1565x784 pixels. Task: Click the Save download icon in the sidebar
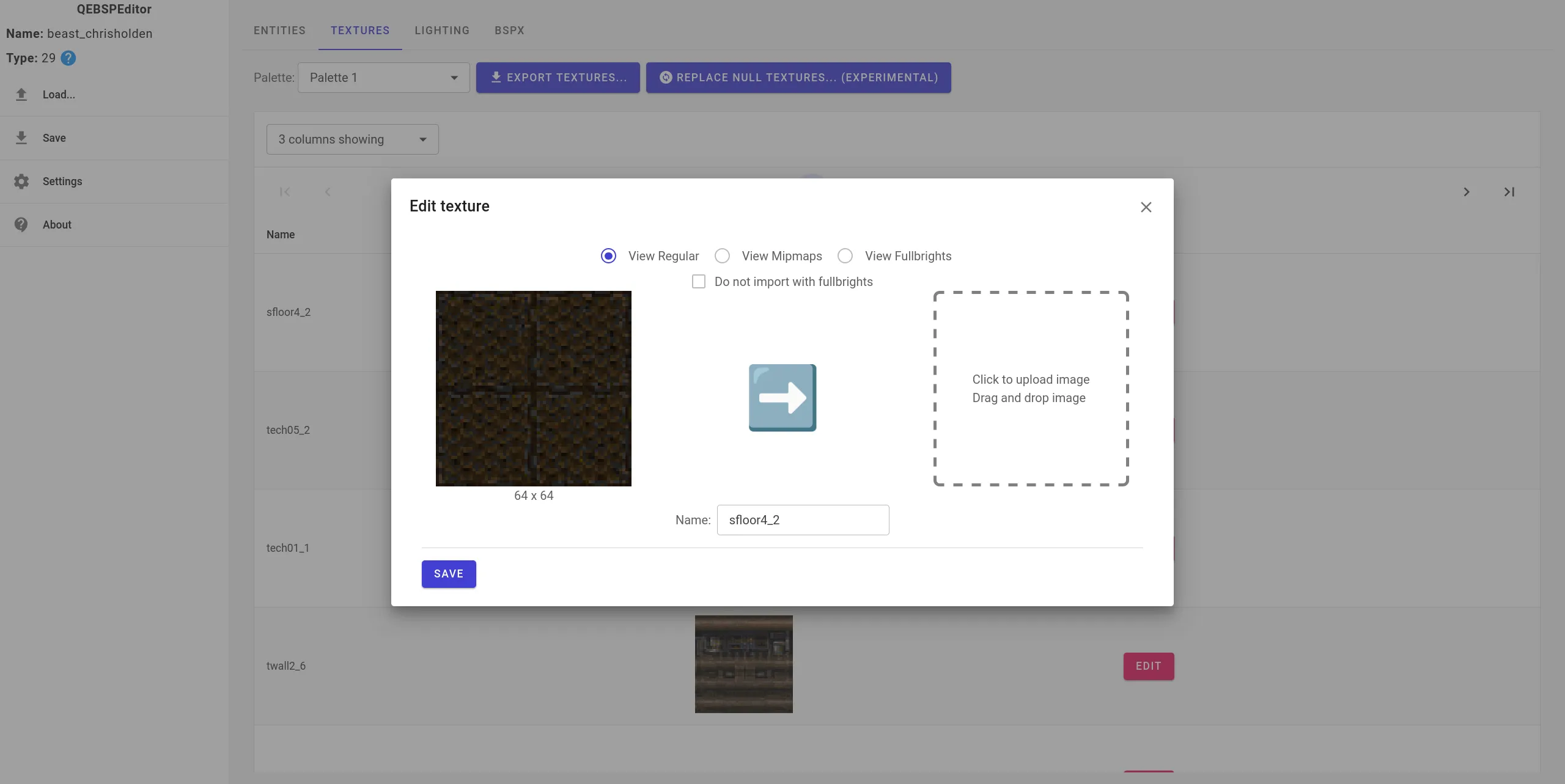coord(21,137)
